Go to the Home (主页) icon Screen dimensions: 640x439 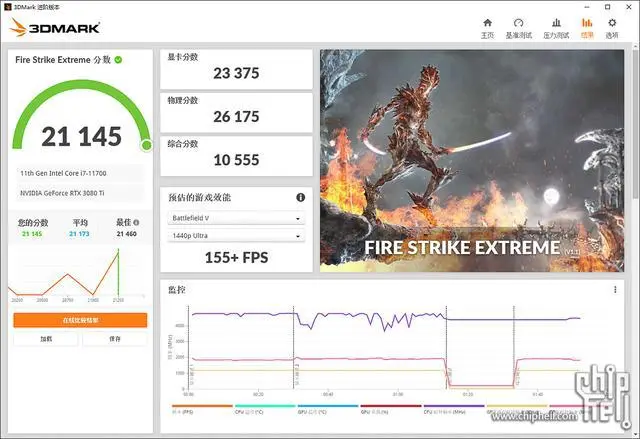[487, 28]
